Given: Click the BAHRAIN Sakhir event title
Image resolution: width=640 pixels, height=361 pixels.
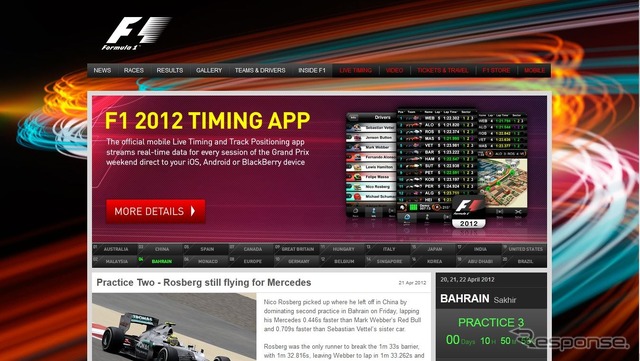Looking at the screenshot, I should 478,299.
